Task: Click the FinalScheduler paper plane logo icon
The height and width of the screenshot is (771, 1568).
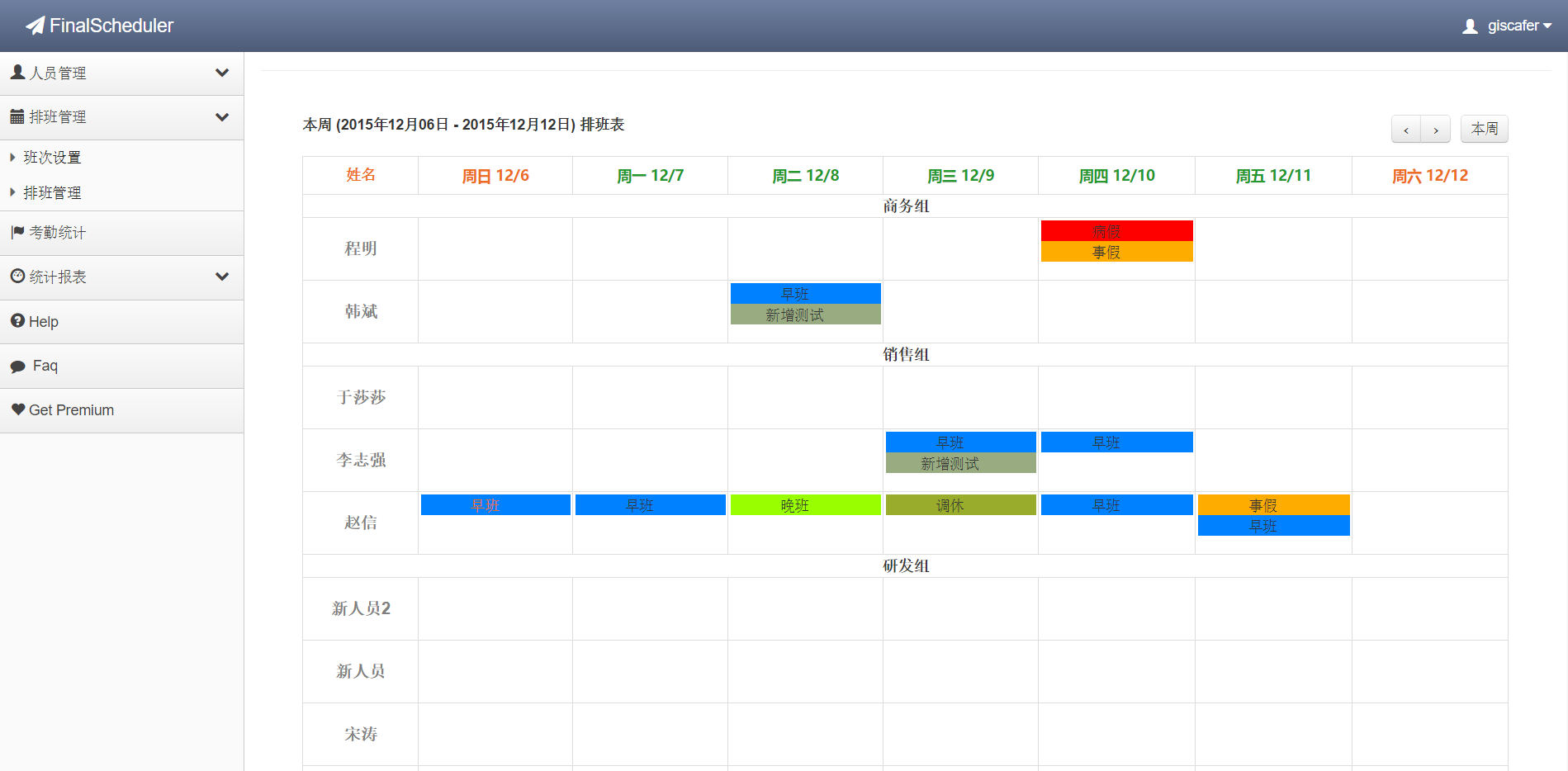Action: (35, 26)
